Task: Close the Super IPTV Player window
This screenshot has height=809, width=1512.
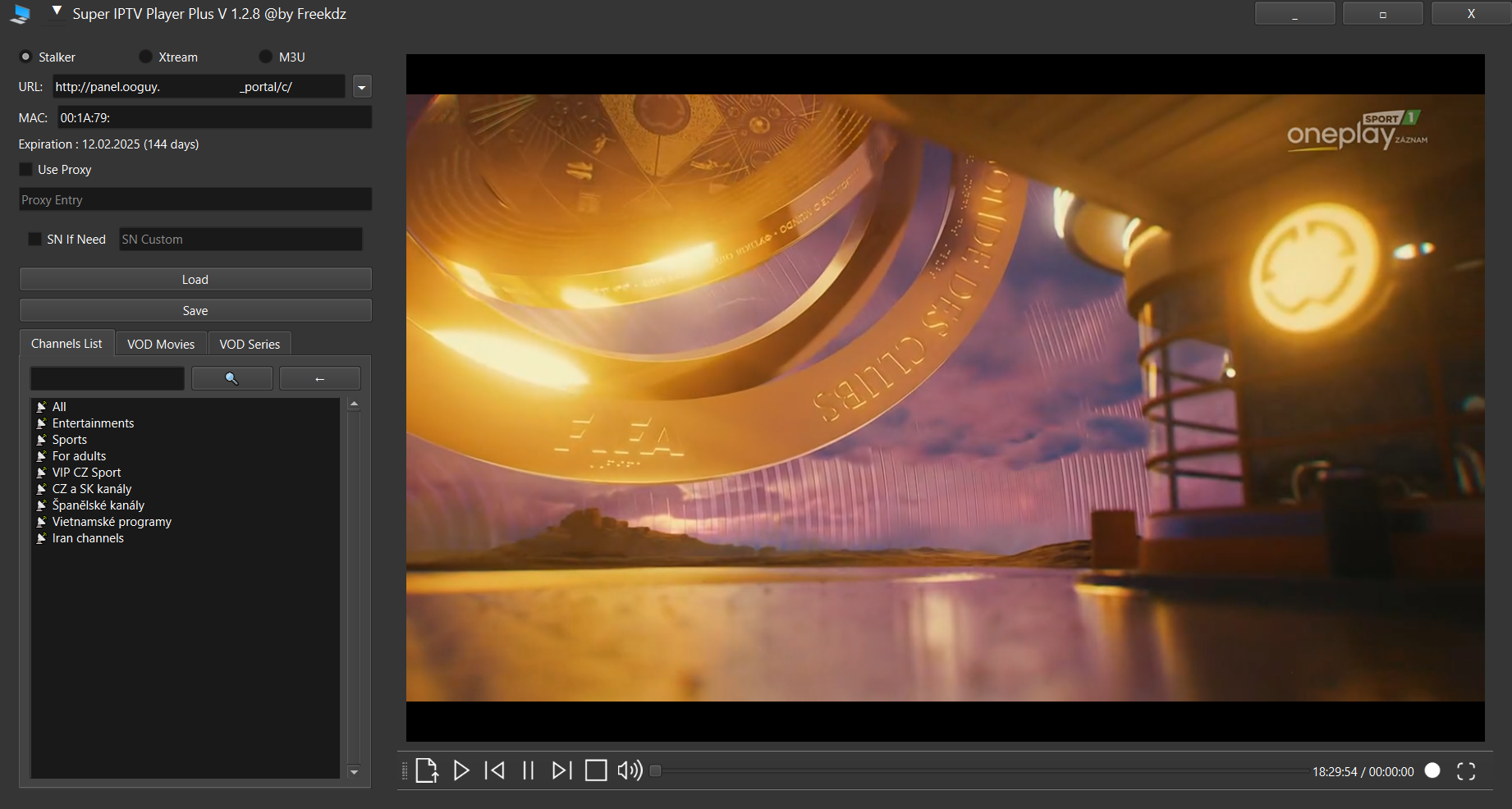Action: (x=1471, y=14)
